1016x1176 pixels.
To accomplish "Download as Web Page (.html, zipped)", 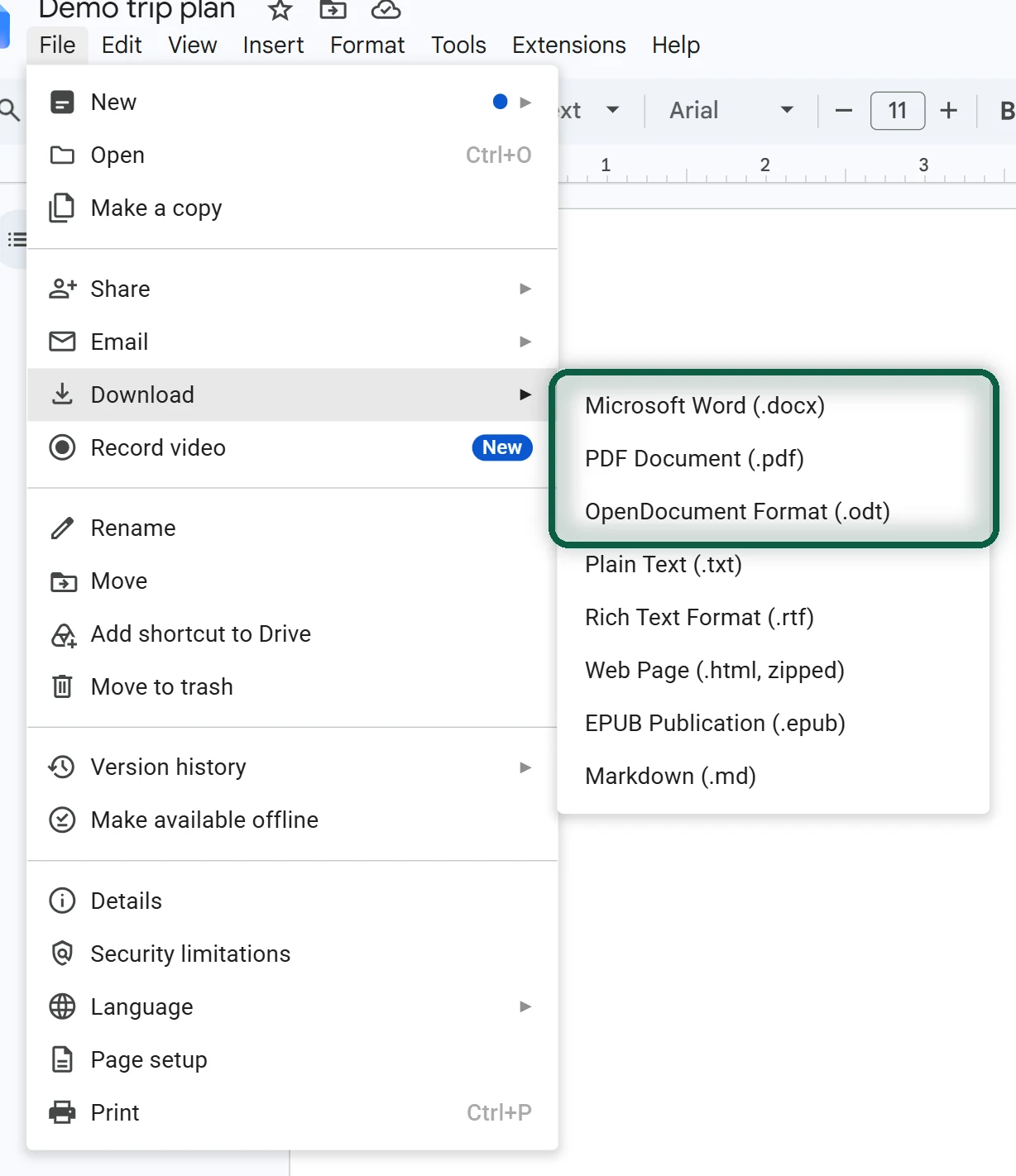I will pos(773,670).
